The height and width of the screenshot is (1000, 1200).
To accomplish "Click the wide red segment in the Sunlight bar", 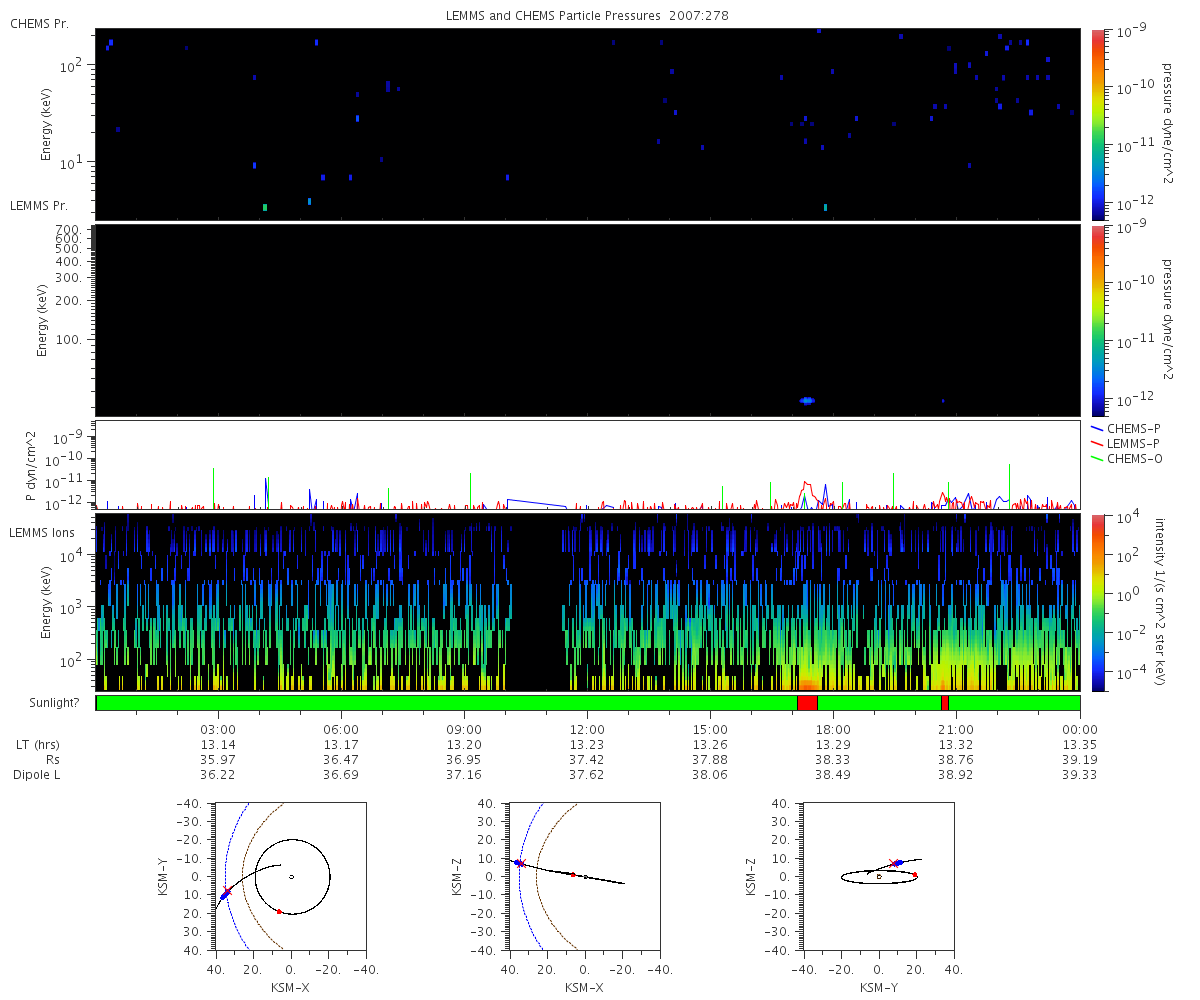I will pyautogui.click(x=807, y=703).
